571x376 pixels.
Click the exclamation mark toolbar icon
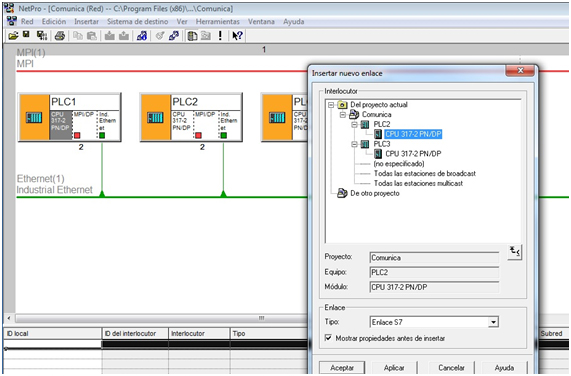tap(220, 36)
